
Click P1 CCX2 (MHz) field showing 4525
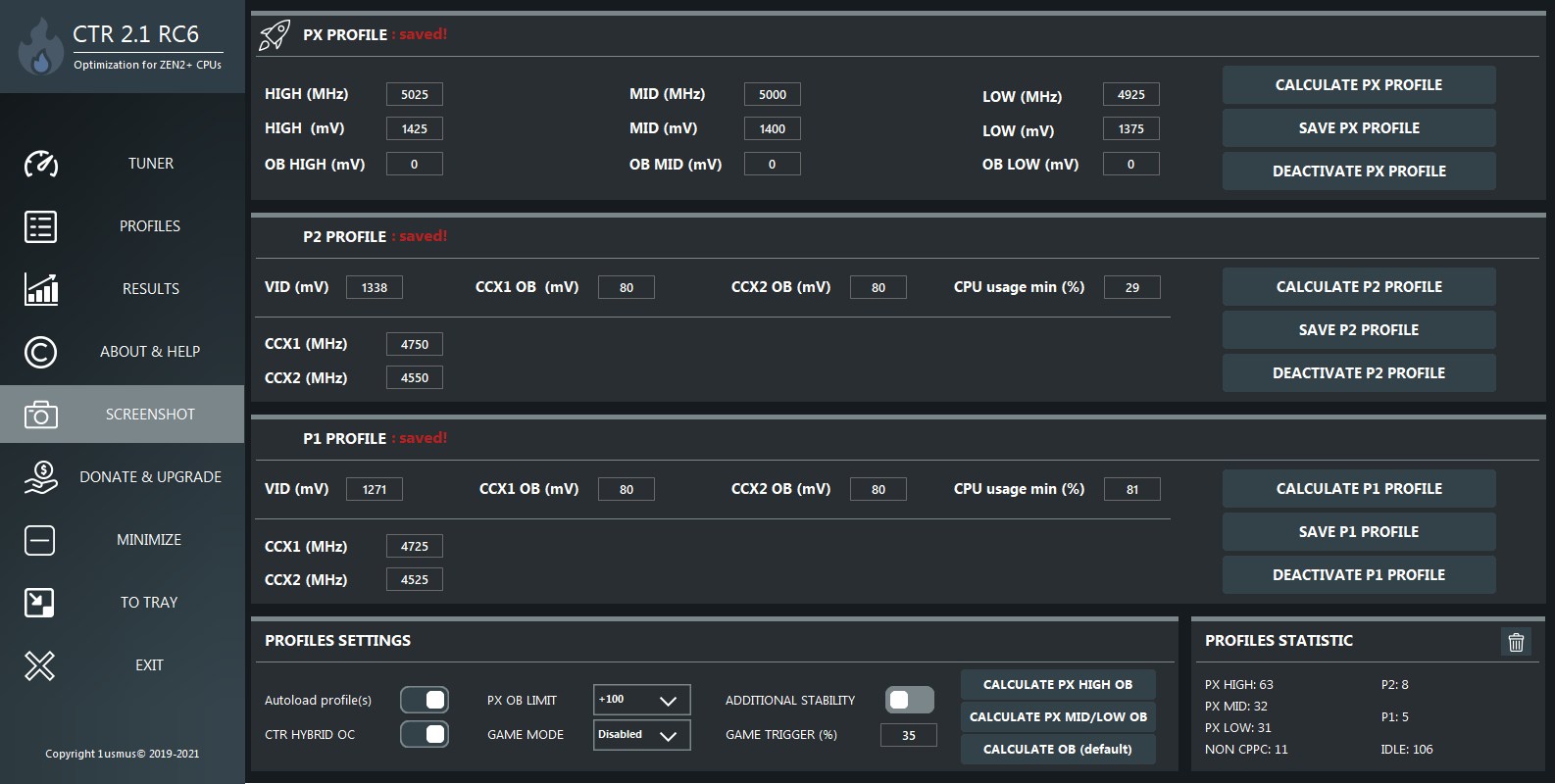click(415, 579)
